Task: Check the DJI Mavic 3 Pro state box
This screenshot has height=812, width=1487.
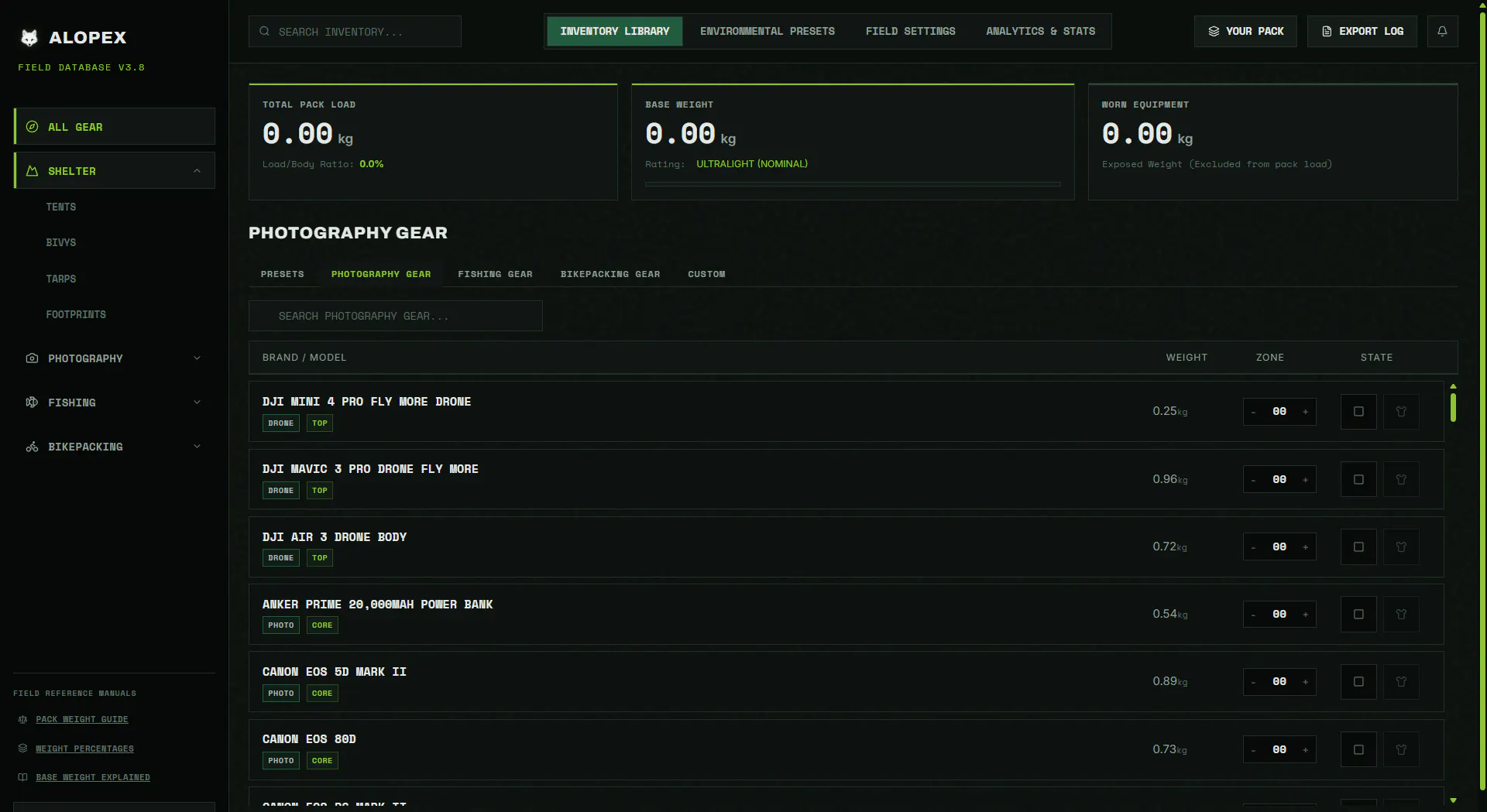Action: coord(1358,479)
